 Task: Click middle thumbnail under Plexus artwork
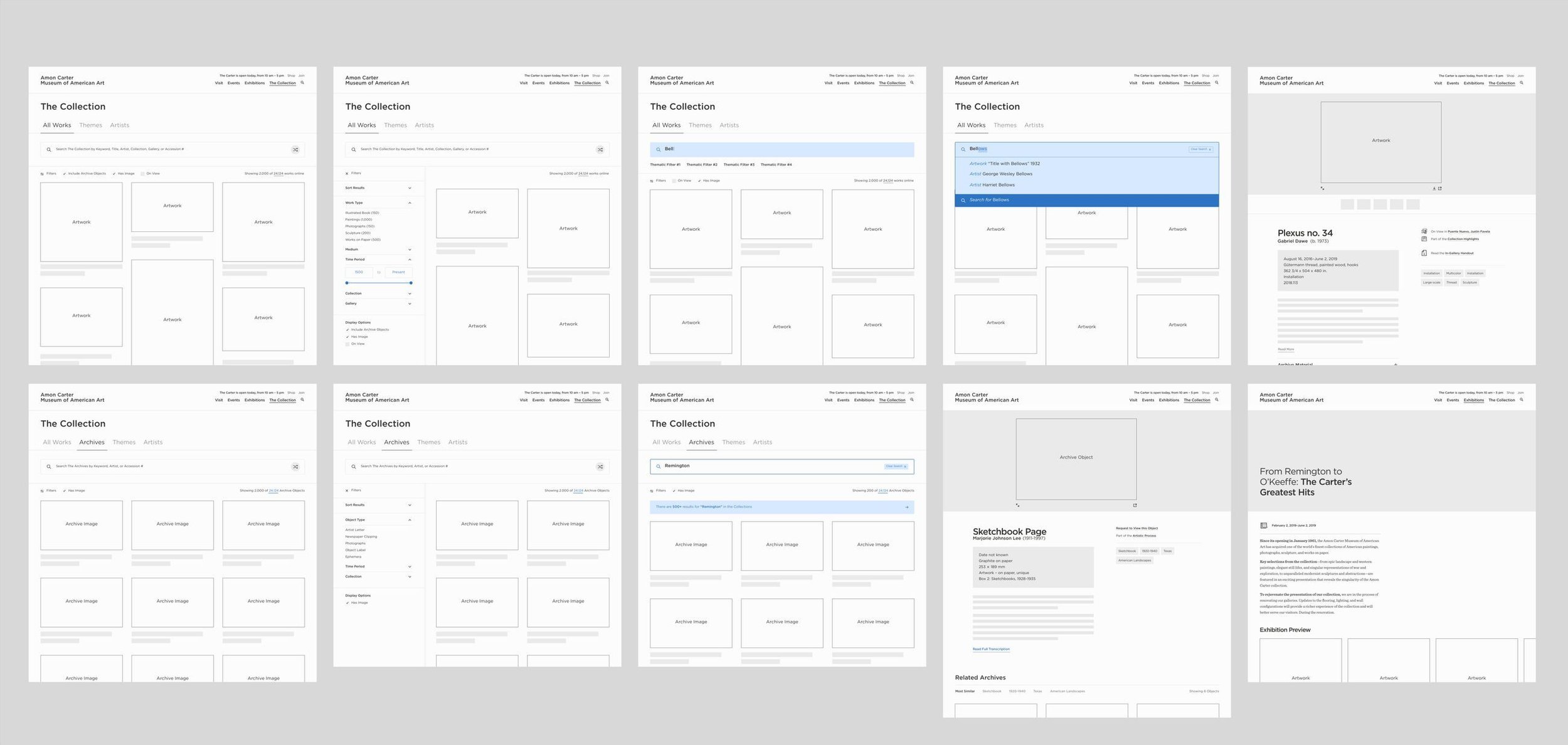pyautogui.click(x=1380, y=204)
